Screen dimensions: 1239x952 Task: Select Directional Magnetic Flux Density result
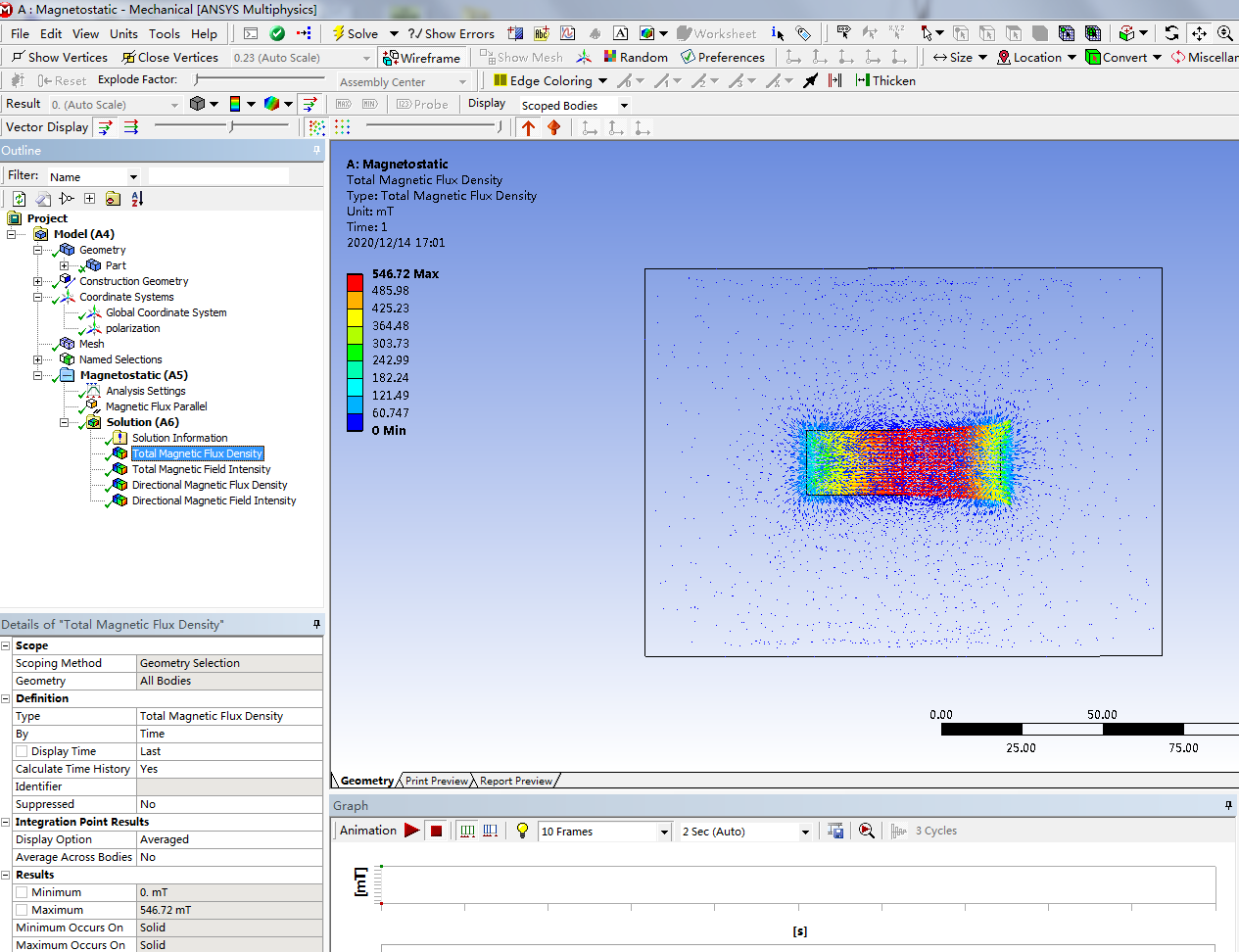point(210,485)
